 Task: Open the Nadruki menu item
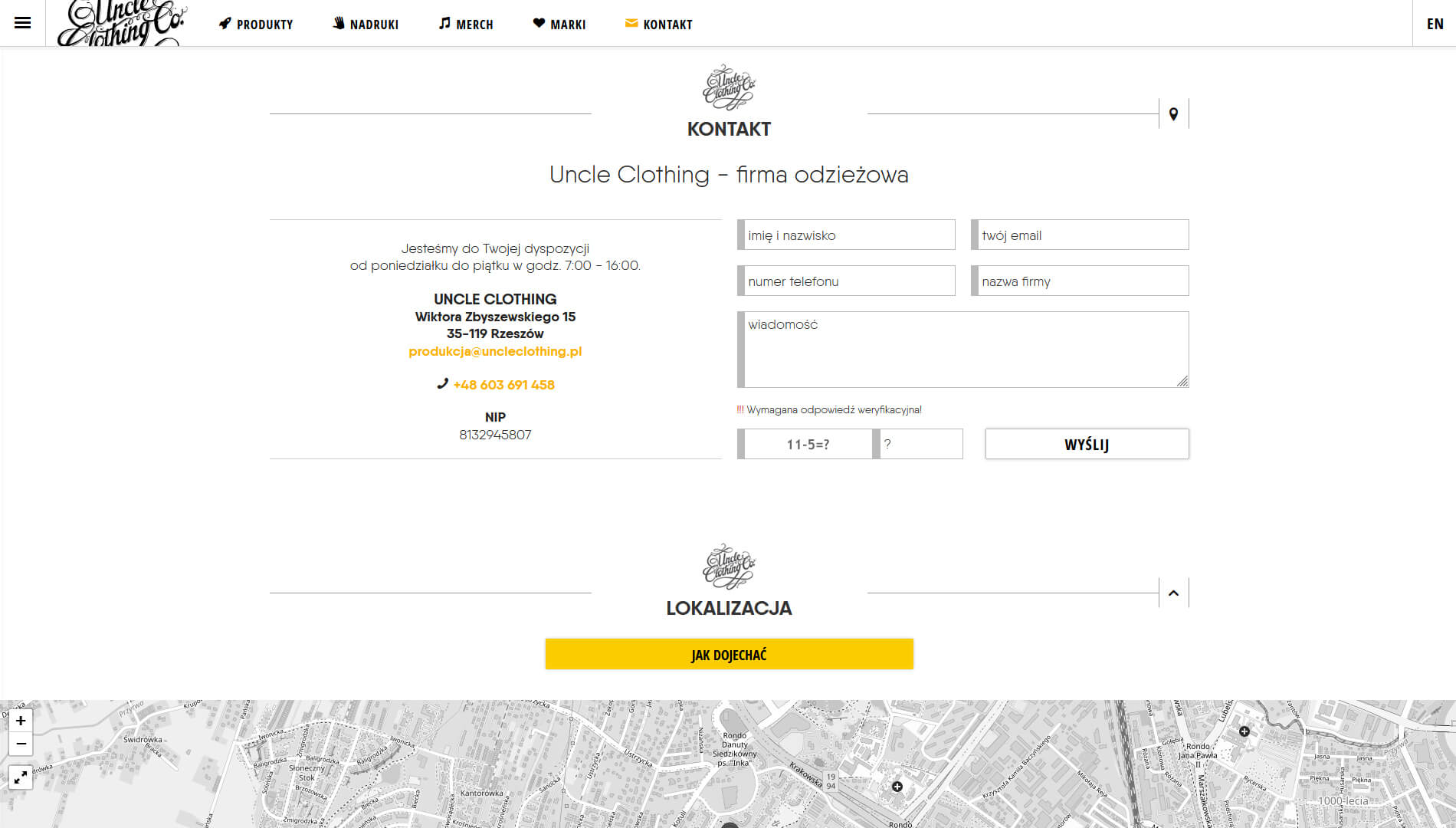tap(366, 25)
